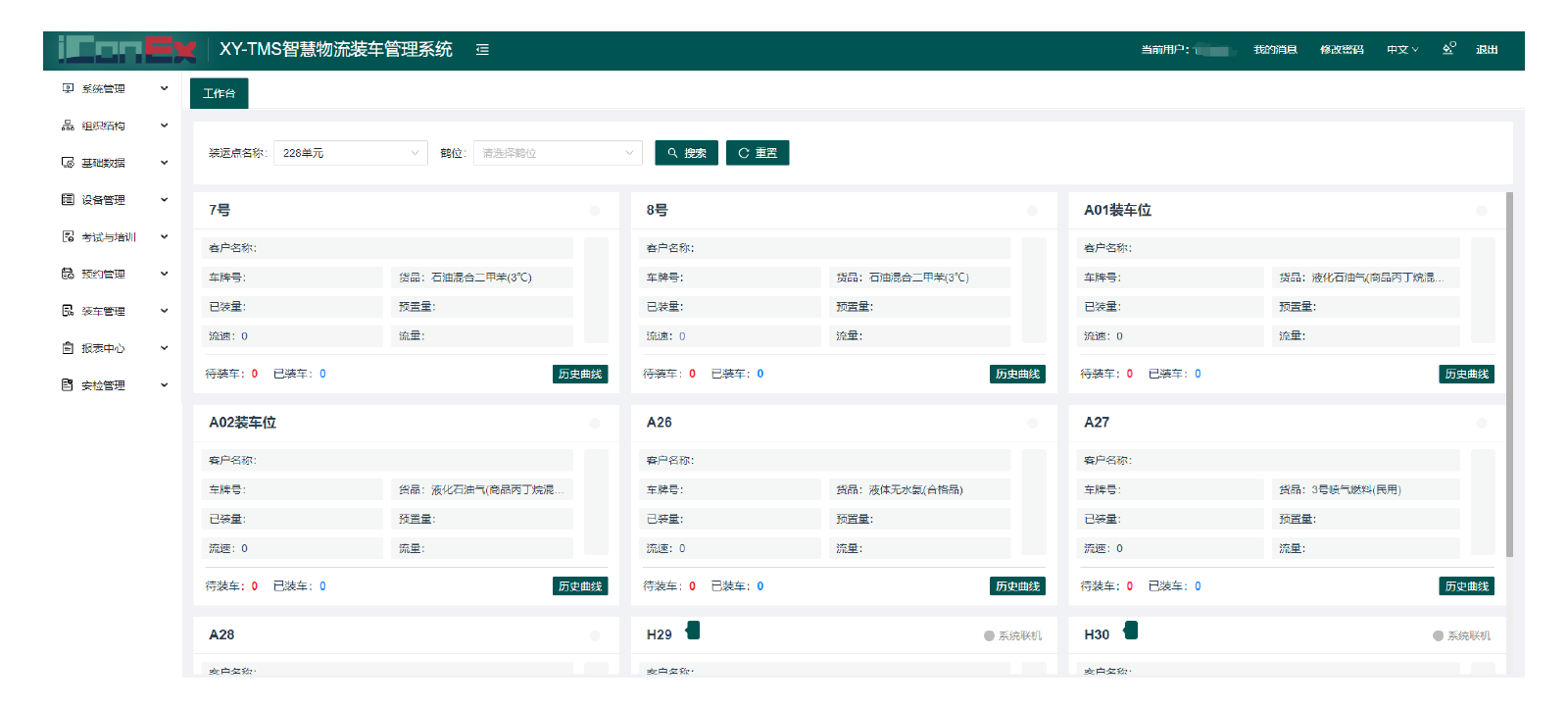Image resolution: width=1568 pixels, height=709 pixels.
Task: Expand the 系统管理 menu chevron
Action: (164, 88)
